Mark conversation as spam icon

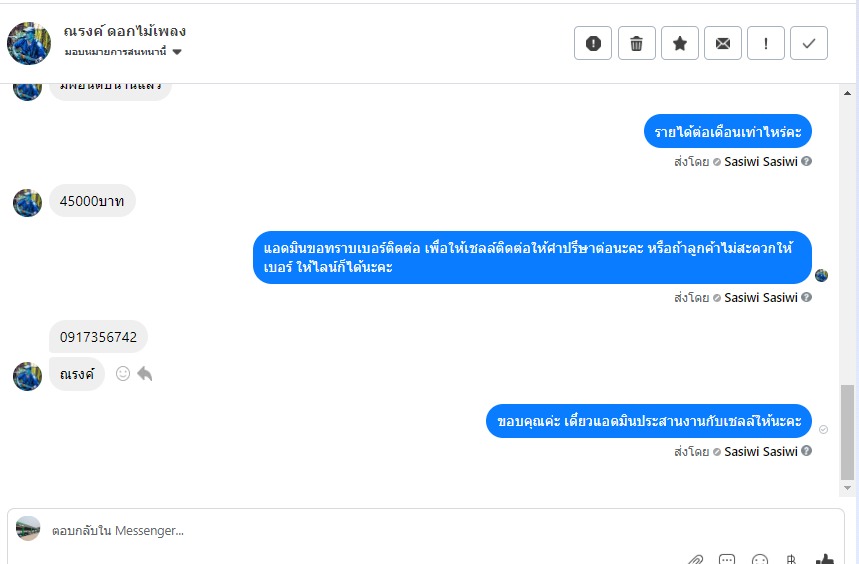(x=593, y=43)
